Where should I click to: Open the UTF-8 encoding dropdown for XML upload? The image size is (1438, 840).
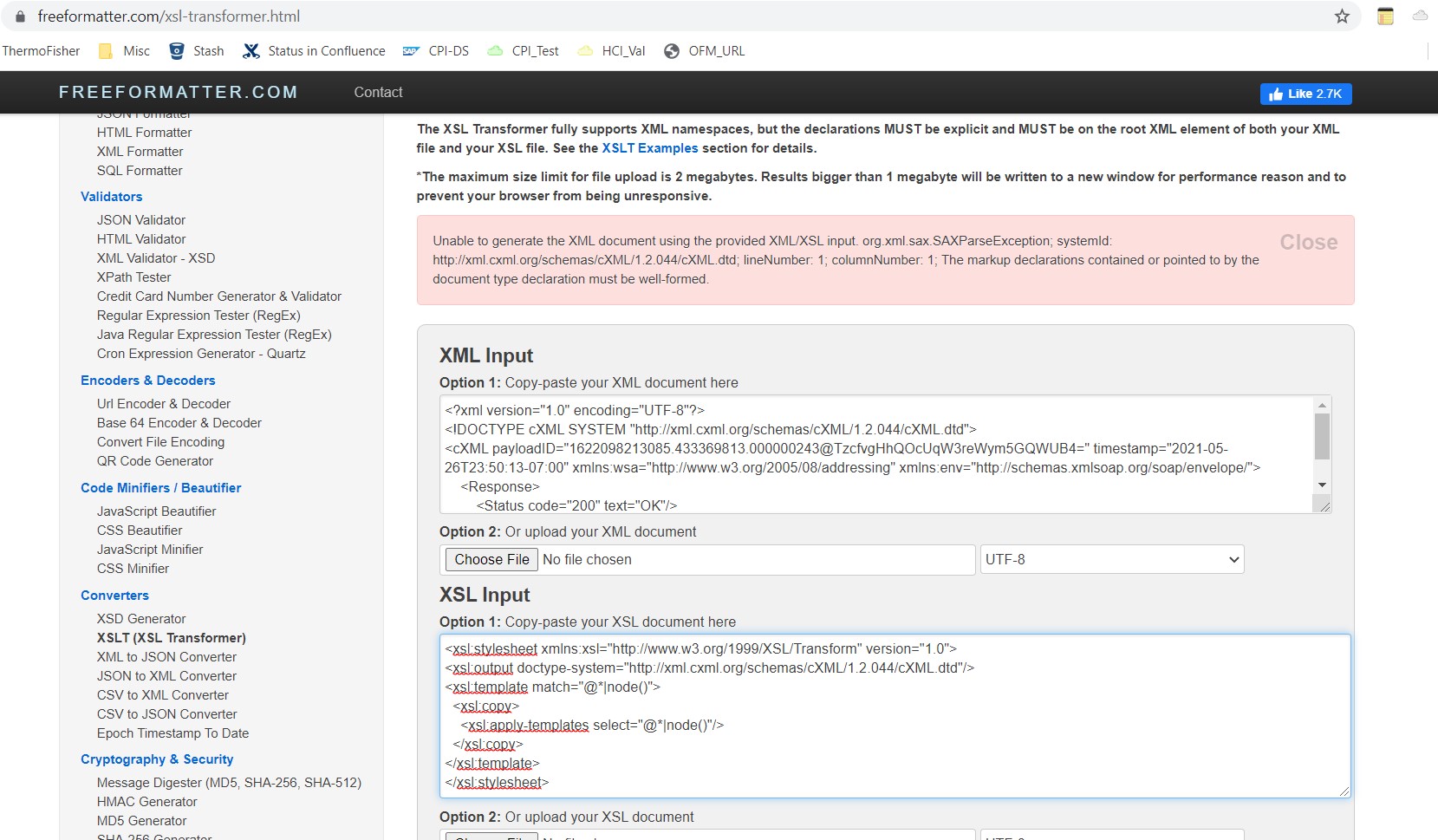[x=1112, y=559]
